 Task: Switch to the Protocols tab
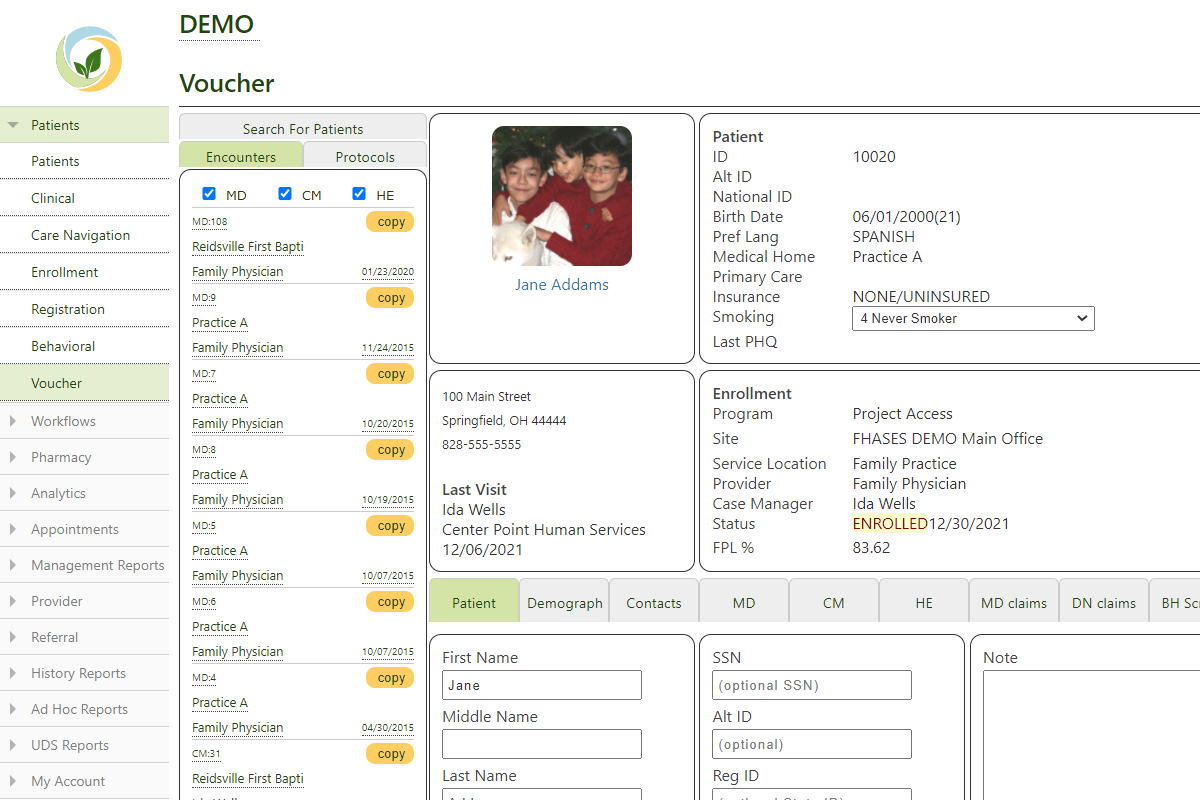[x=365, y=156]
